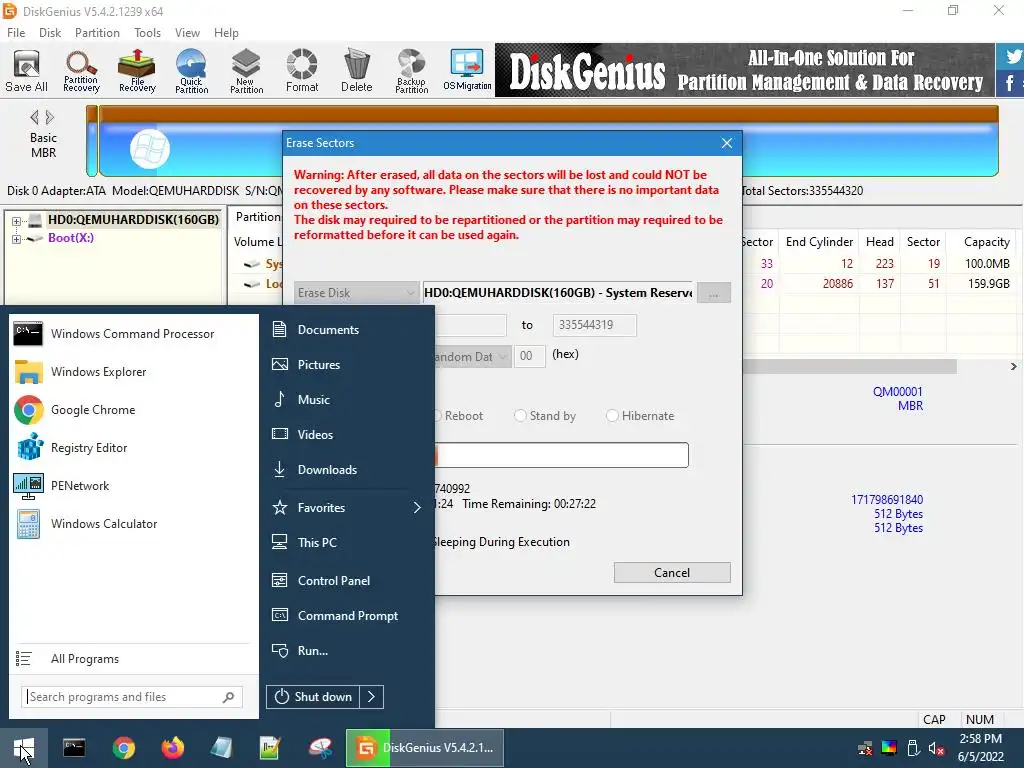
Task: Open command prompt from taskbar
Action: click(74, 748)
